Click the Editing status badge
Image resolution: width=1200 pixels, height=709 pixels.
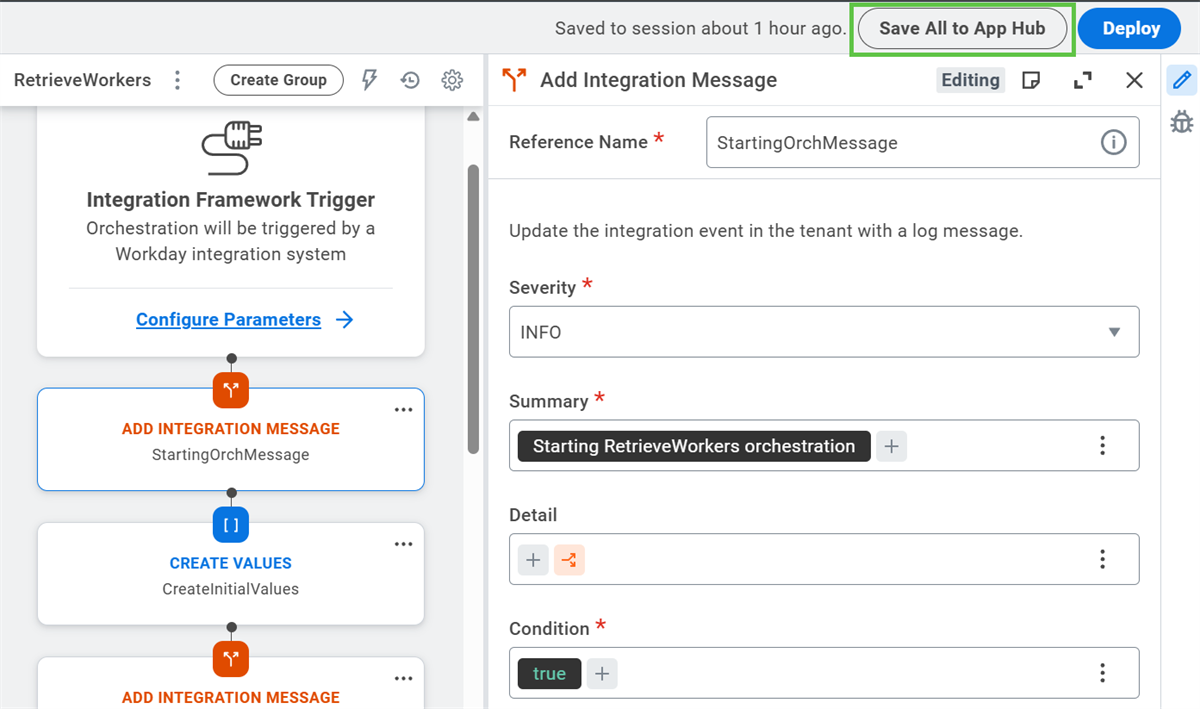click(x=970, y=80)
